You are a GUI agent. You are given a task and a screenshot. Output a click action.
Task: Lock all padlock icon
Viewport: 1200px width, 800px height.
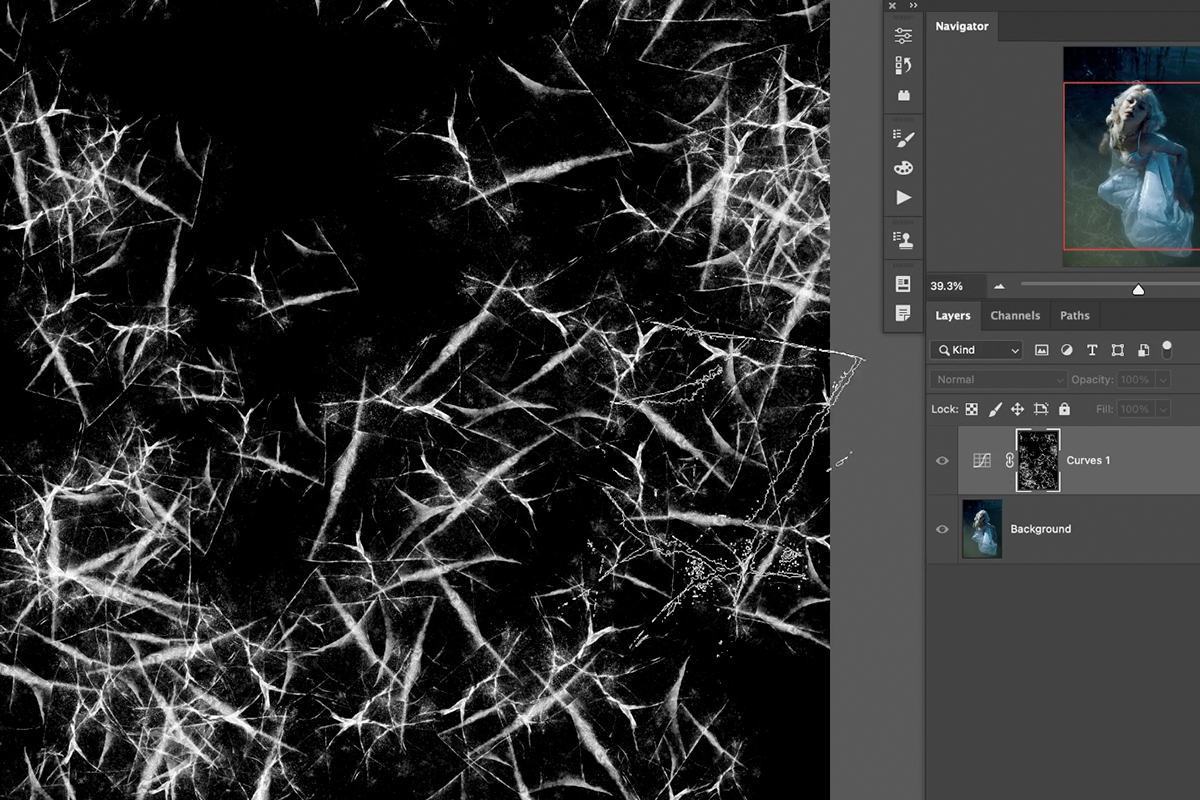tap(1064, 409)
